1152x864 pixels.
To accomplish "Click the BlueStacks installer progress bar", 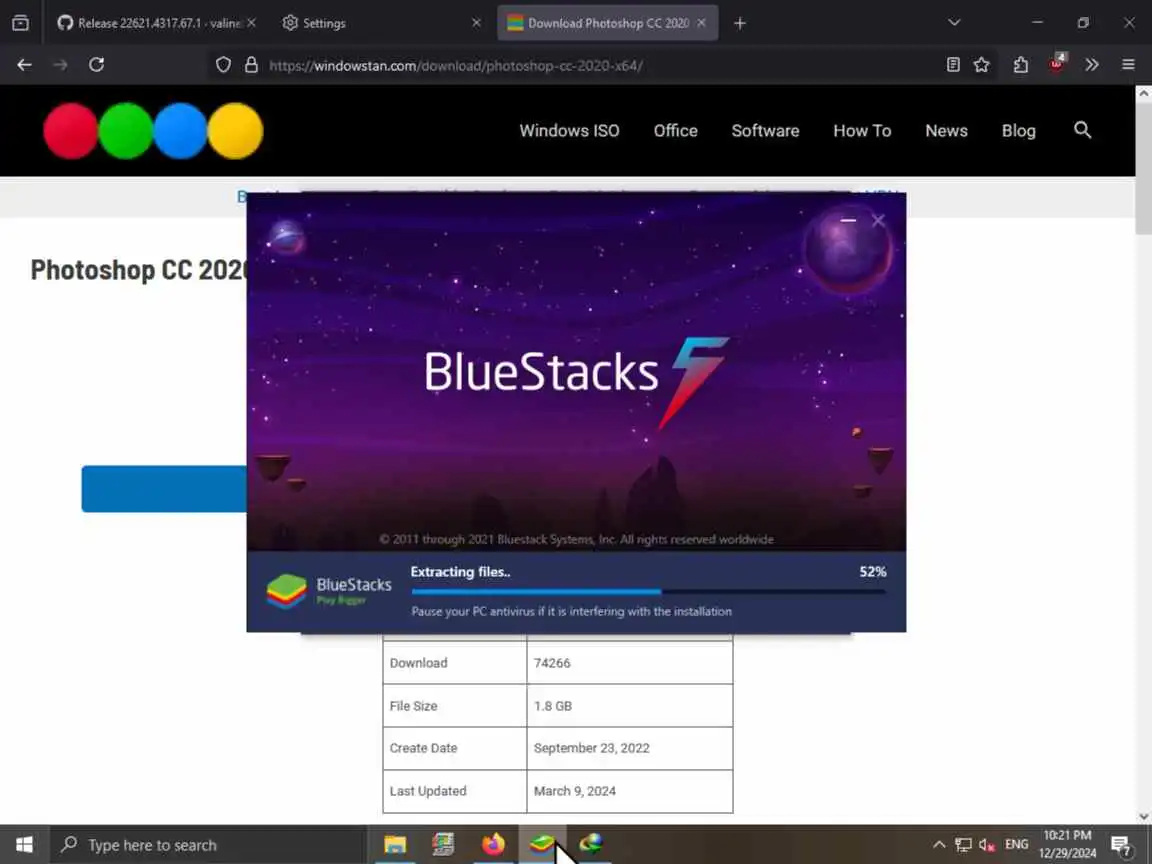I will pos(648,591).
